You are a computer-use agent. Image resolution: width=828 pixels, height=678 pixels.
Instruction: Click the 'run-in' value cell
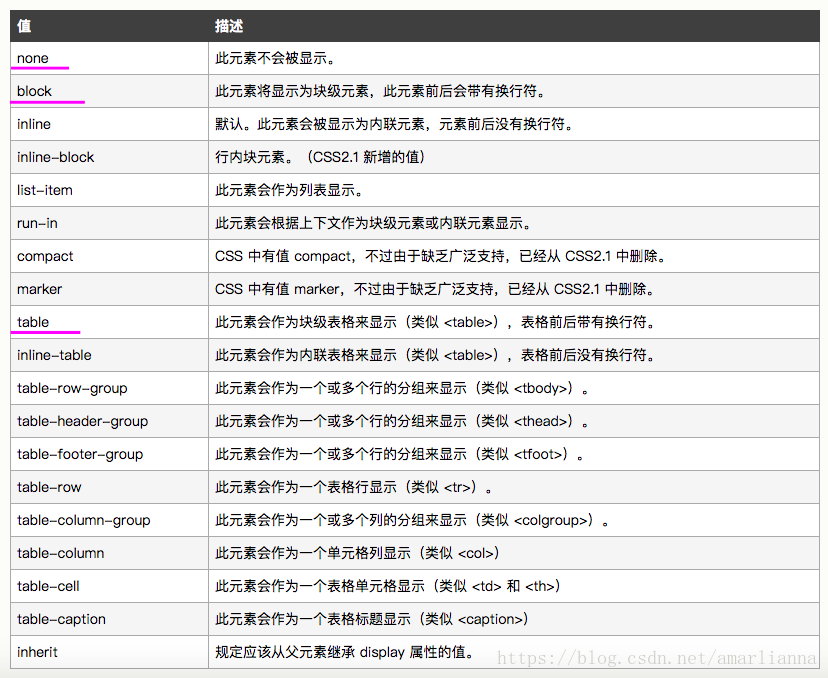[x=109, y=223]
